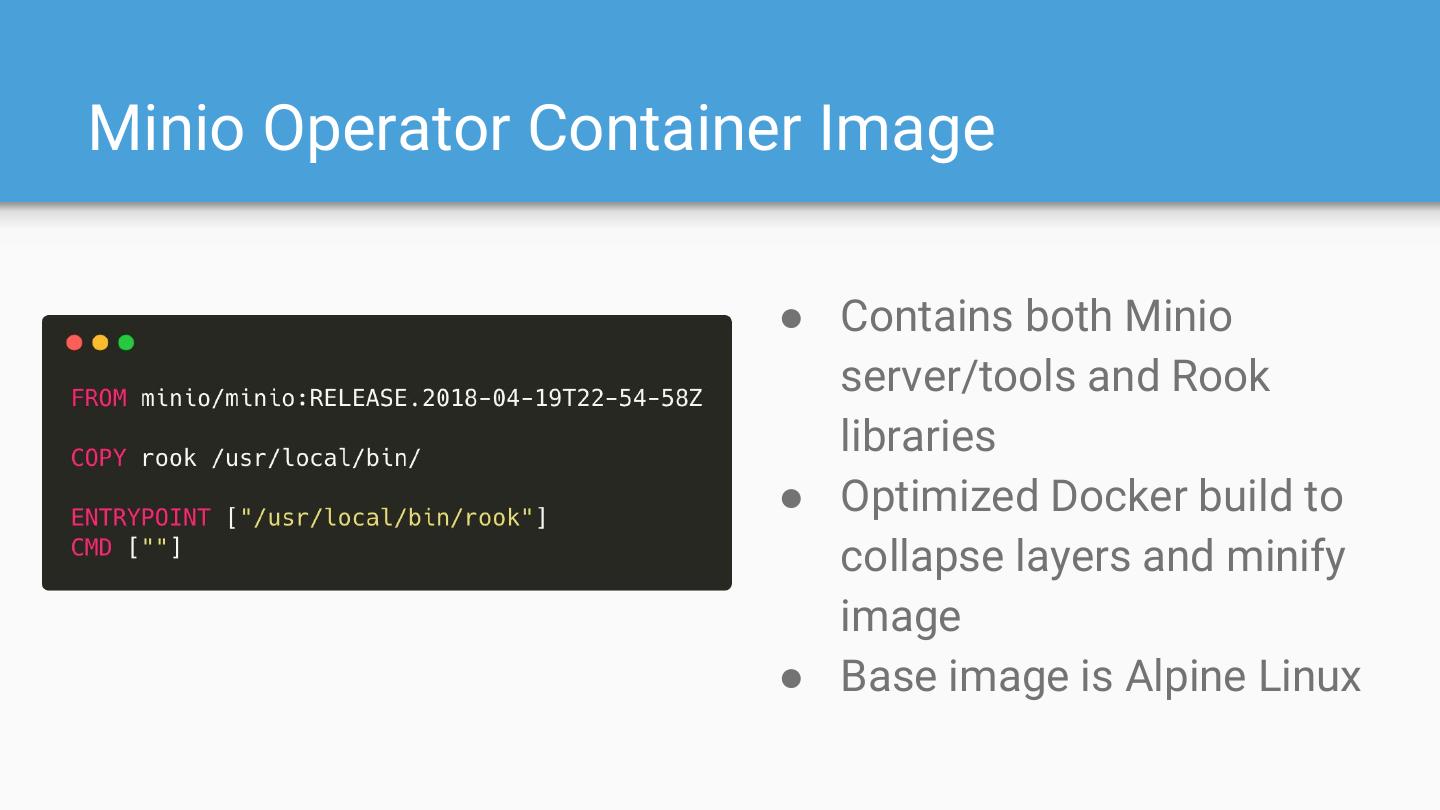Click the red dot in code window
This screenshot has width=1440, height=810.
74,343
